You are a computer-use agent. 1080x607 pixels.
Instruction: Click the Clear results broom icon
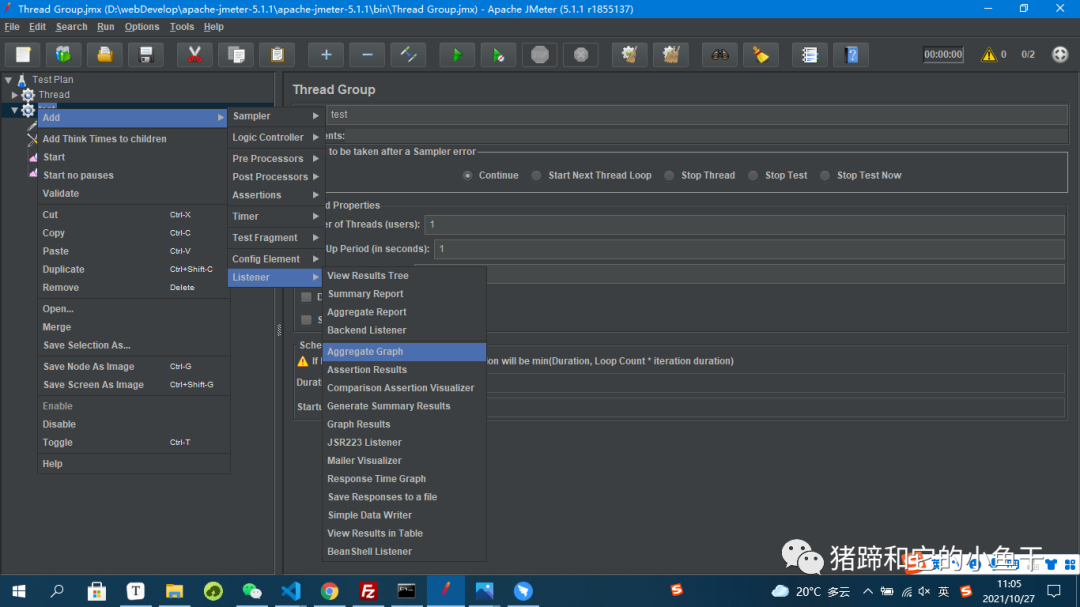pyautogui.click(x=630, y=54)
